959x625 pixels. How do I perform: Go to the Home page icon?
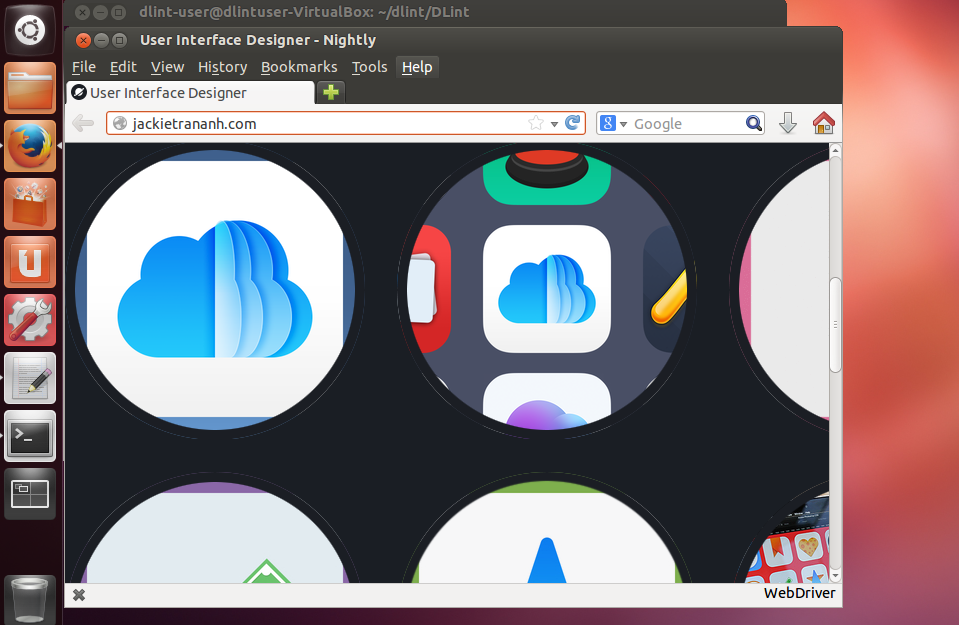(823, 123)
